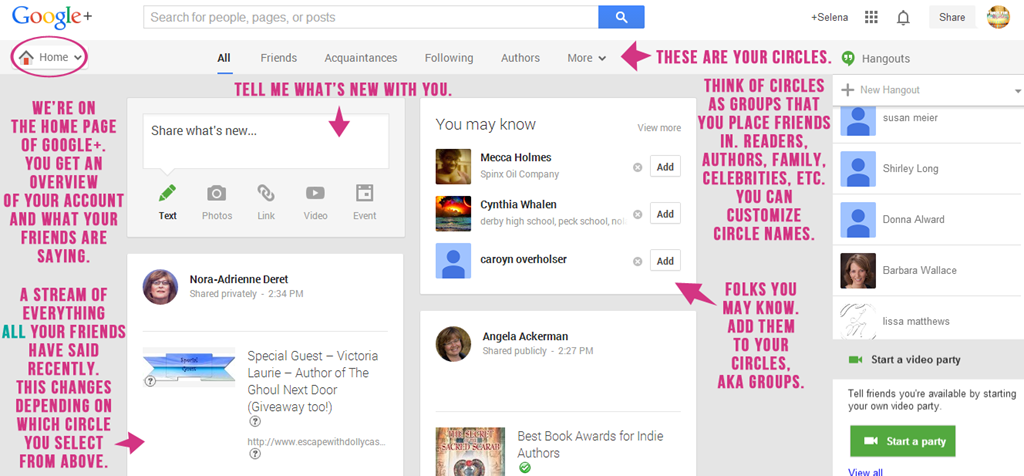Add Mecca Holmes to circles
This screenshot has height=476, width=1024.
tap(665, 167)
